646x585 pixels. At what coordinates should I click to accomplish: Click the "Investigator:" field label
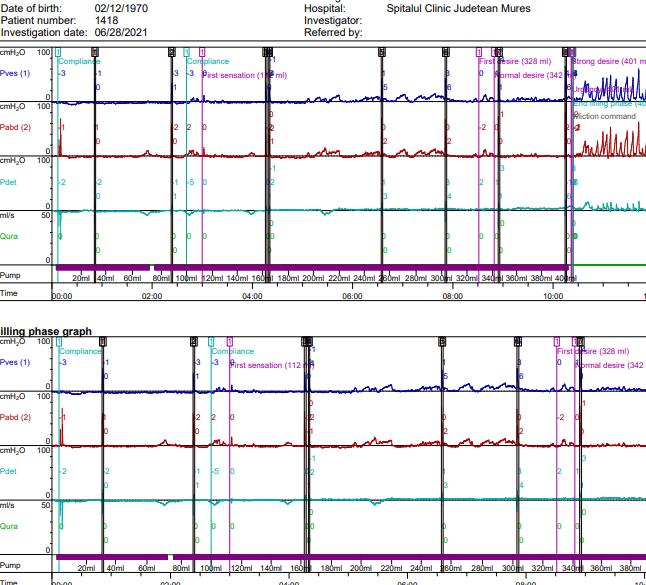tap(333, 20)
